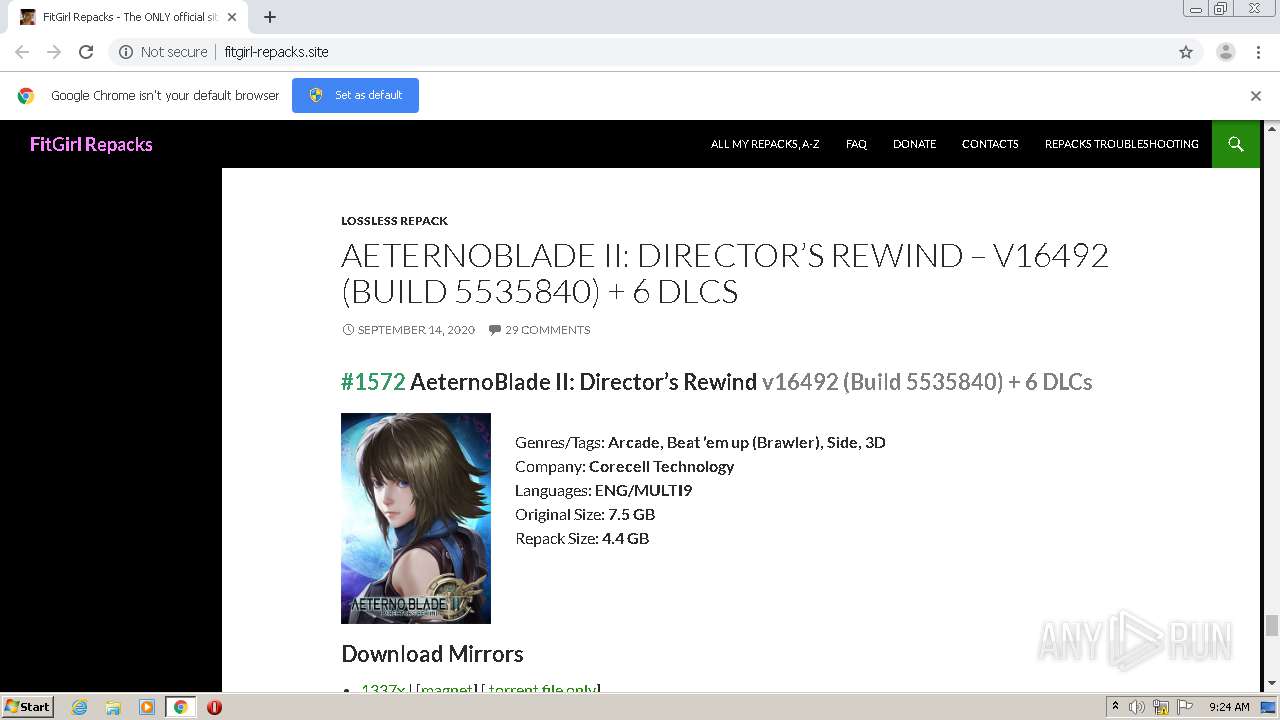Open the Donate page

click(914, 144)
